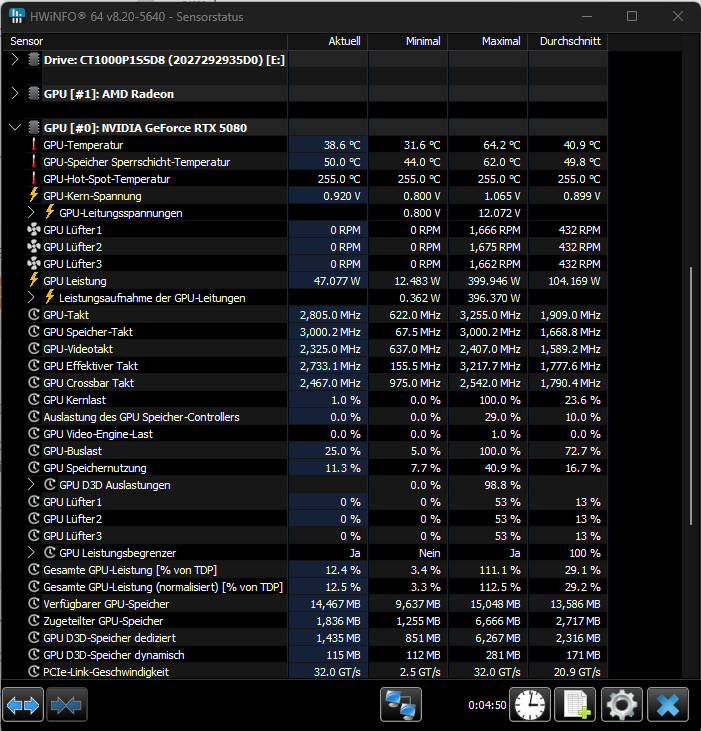Click the drive icon of CT1000P1SSD8
The height and width of the screenshot is (731, 701).
(x=34, y=59)
